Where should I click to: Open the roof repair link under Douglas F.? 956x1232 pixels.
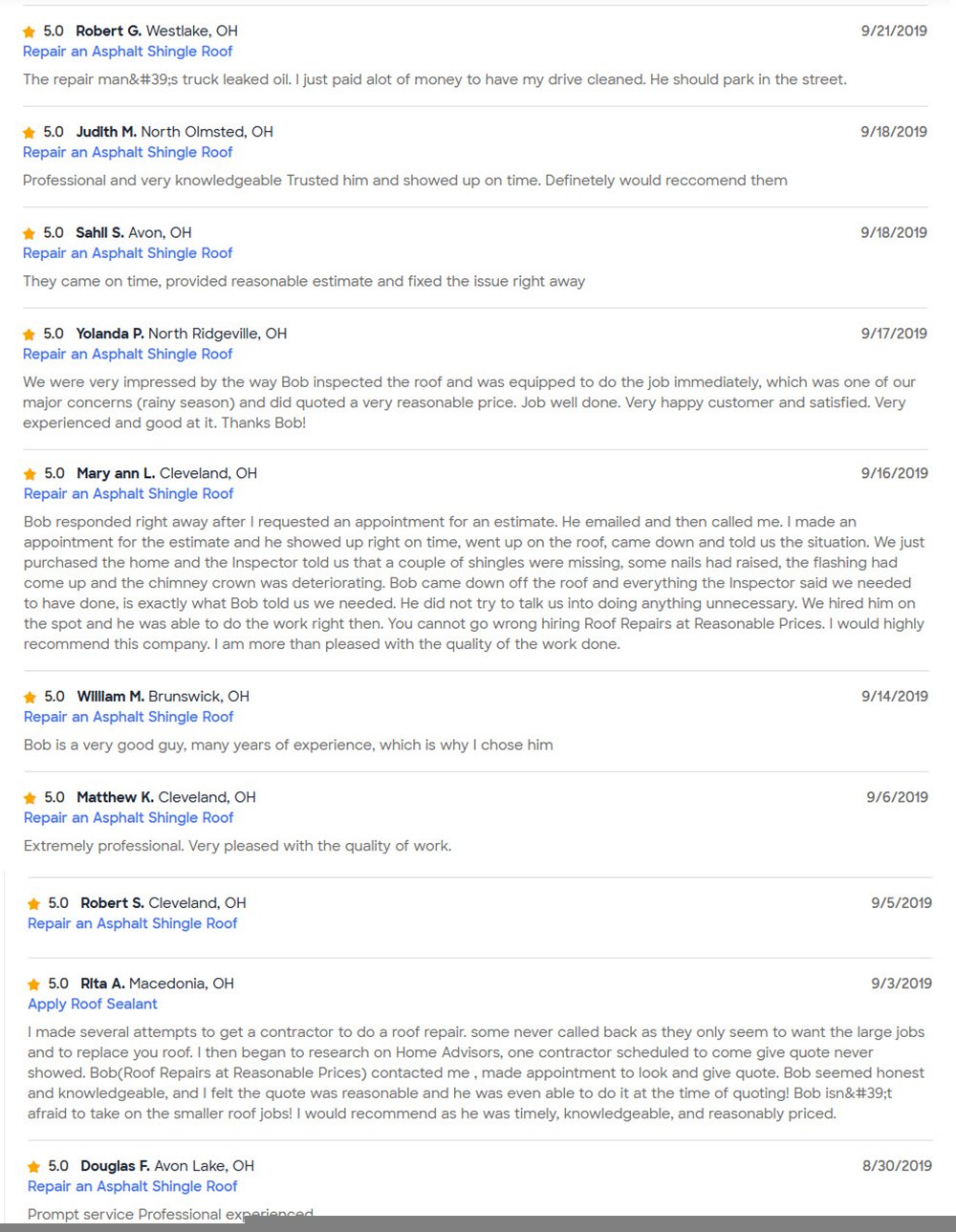pos(133,1186)
